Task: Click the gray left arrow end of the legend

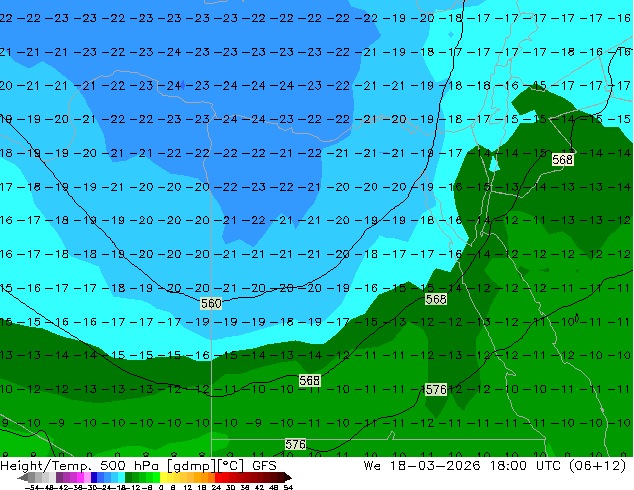Action: [x=23, y=477]
